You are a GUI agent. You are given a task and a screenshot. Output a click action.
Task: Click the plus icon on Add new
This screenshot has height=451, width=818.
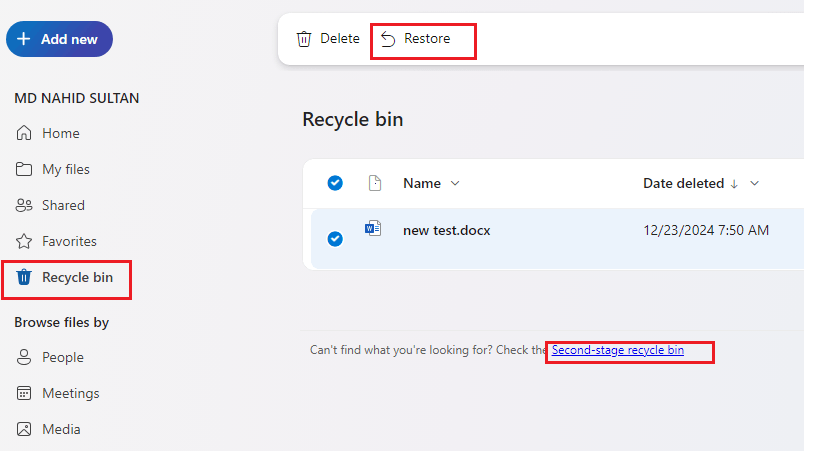coord(23,39)
